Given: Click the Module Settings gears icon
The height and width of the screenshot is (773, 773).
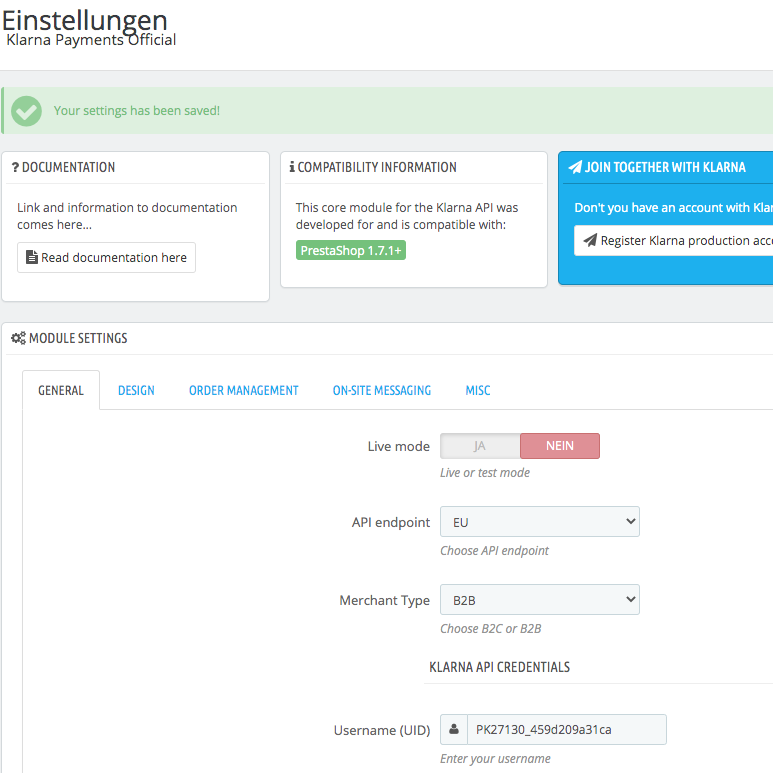Looking at the screenshot, I should [x=18, y=338].
